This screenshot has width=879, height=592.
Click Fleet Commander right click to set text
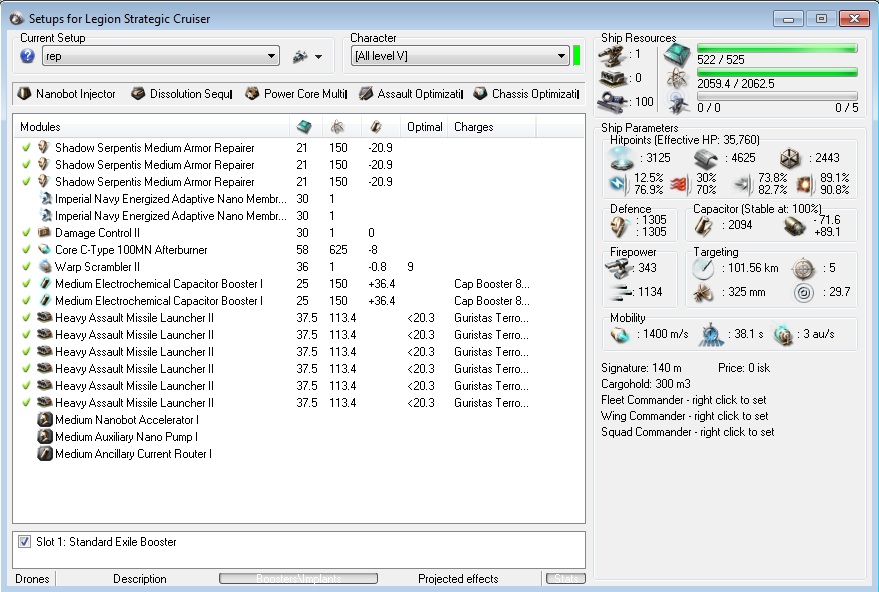click(684, 400)
